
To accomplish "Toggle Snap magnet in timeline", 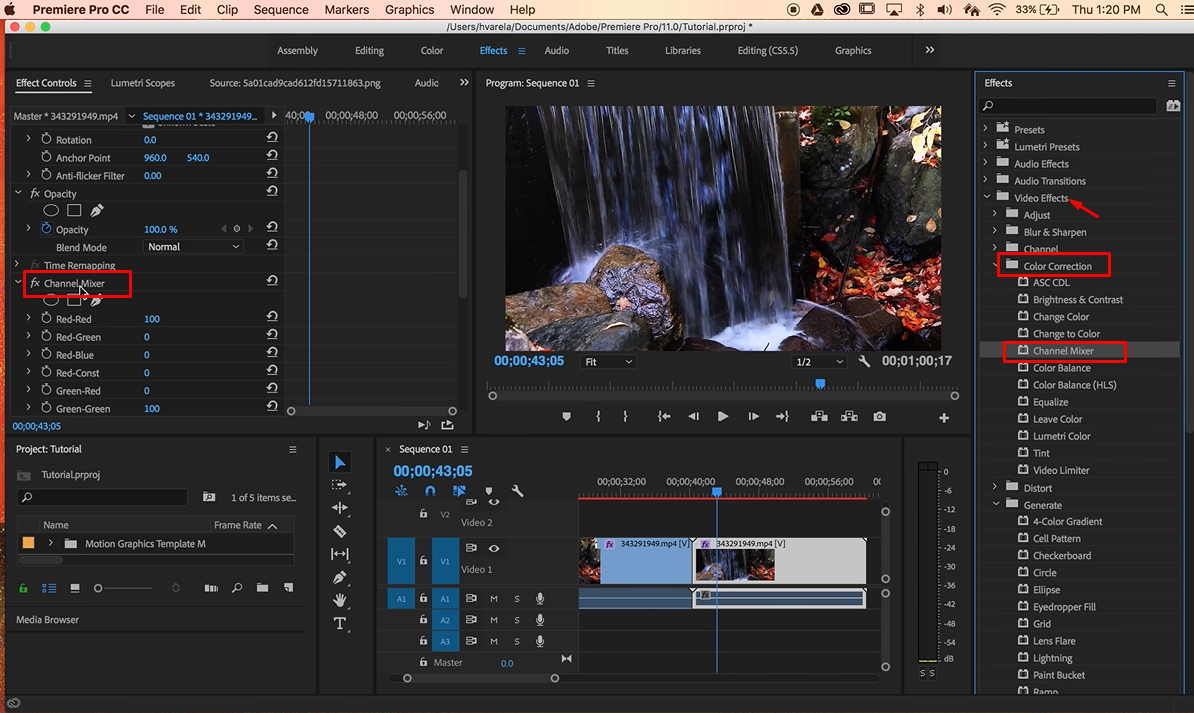I will pos(430,491).
